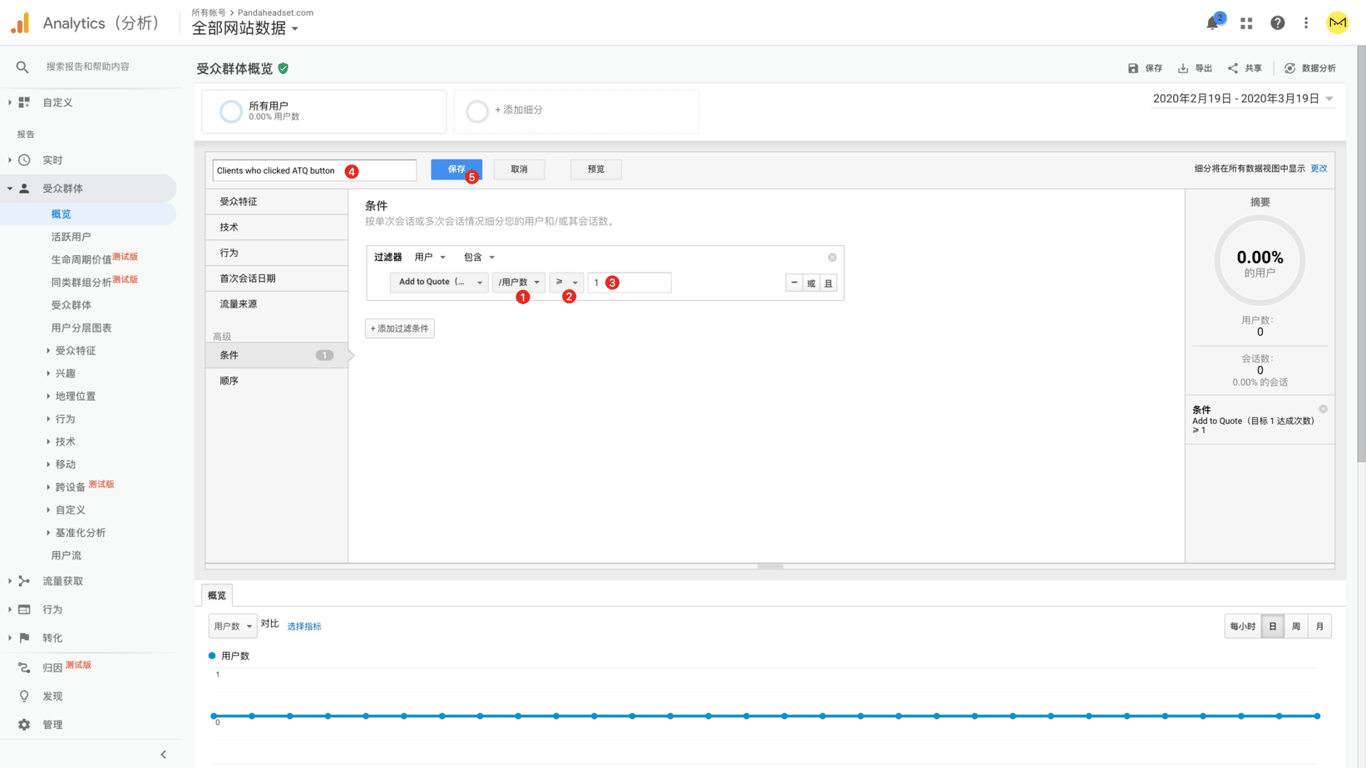Open the Add to Quote metric dropdown
The image size is (1366, 768).
[x=439, y=283]
